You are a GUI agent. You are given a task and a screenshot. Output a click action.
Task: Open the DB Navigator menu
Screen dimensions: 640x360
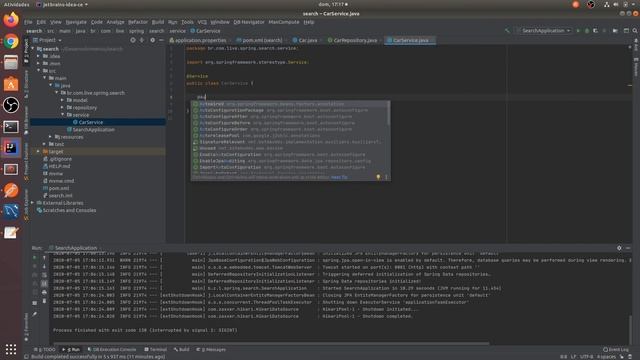tap(249, 22)
